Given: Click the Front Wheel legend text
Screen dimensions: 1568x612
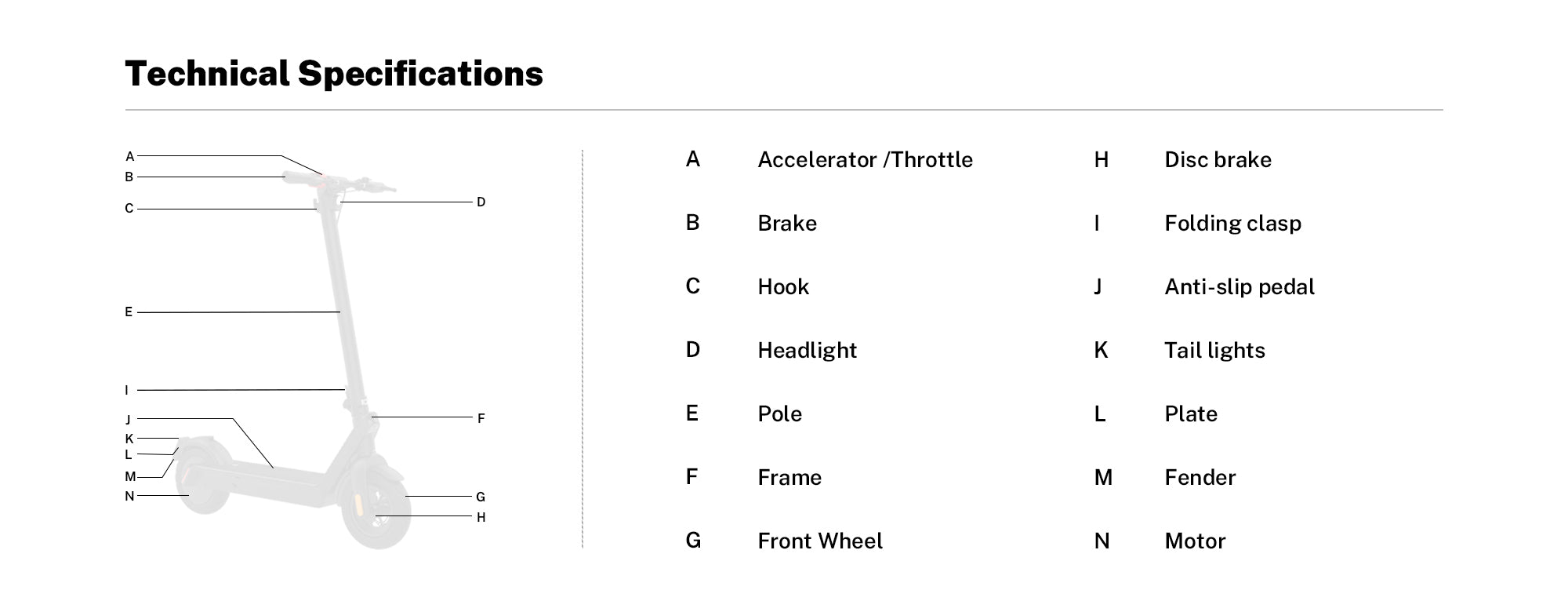Looking at the screenshot, I should point(819,541).
